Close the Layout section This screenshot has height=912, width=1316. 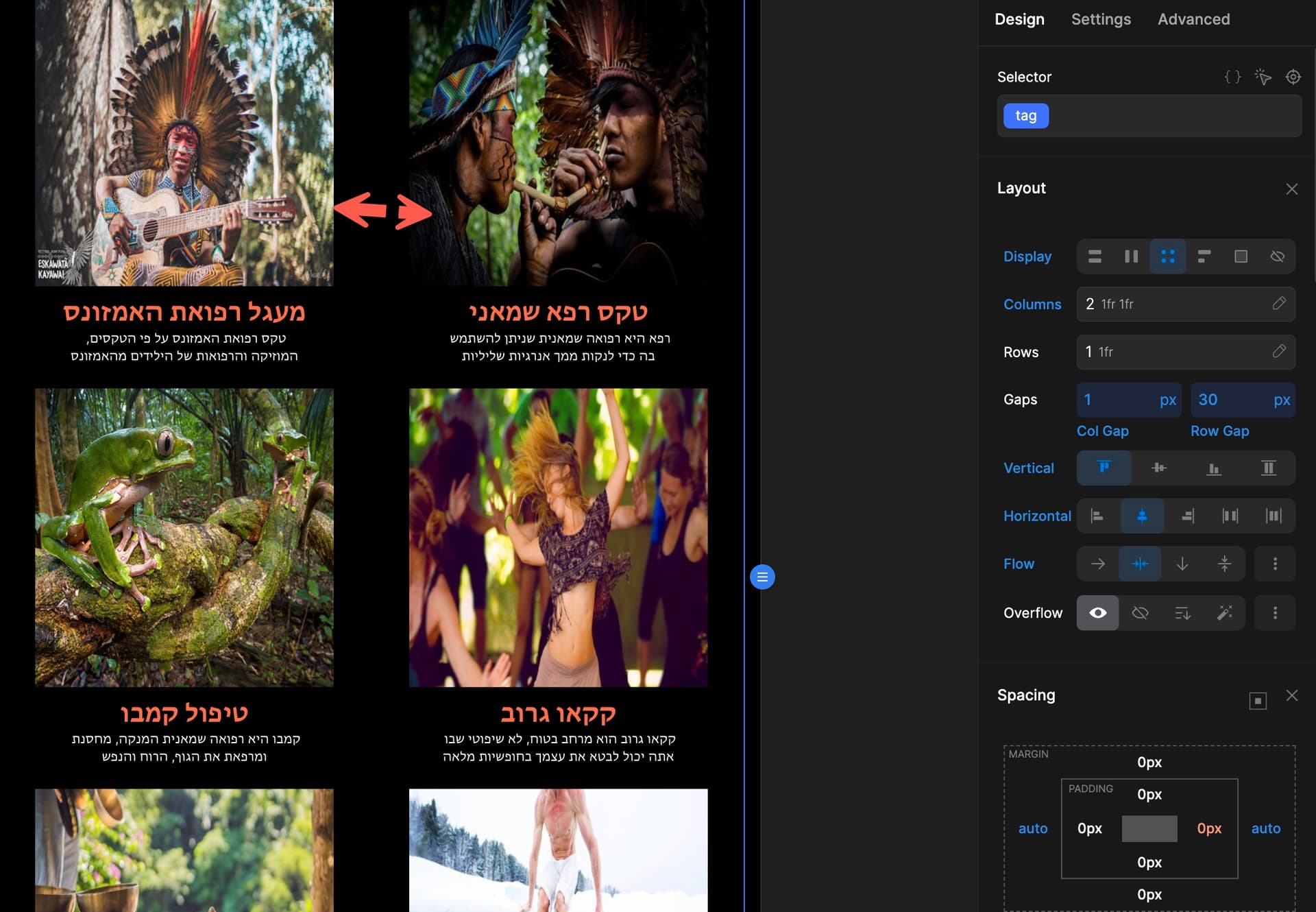[x=1291, y=189]
